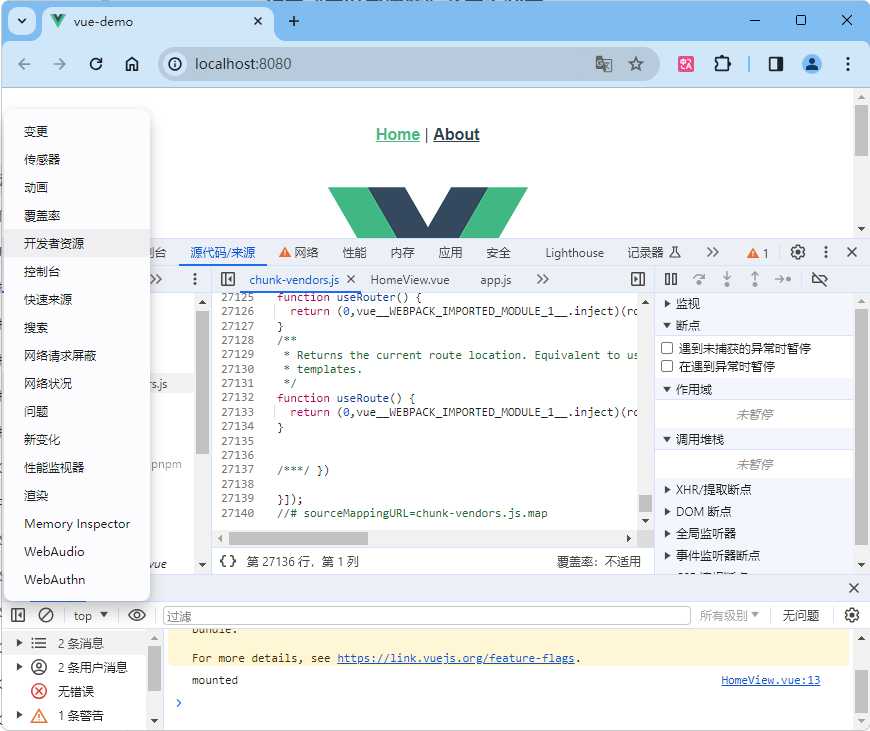Step out of current function icon
870x731 pixels.
click(755, 279)
